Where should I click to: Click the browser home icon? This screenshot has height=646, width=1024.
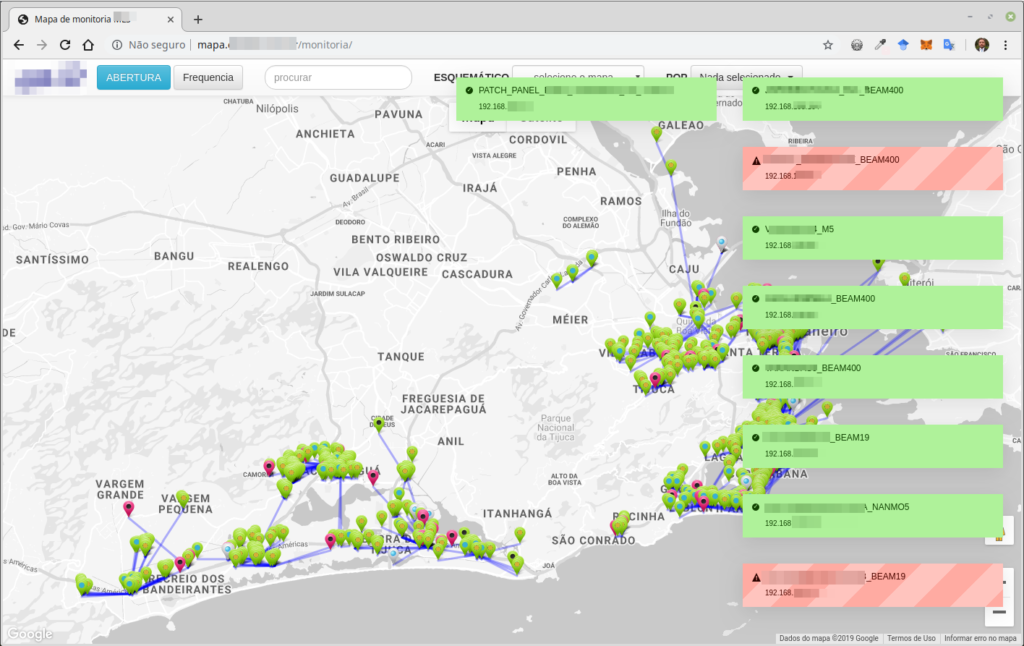pyautogui.click(x=88, y=45)
